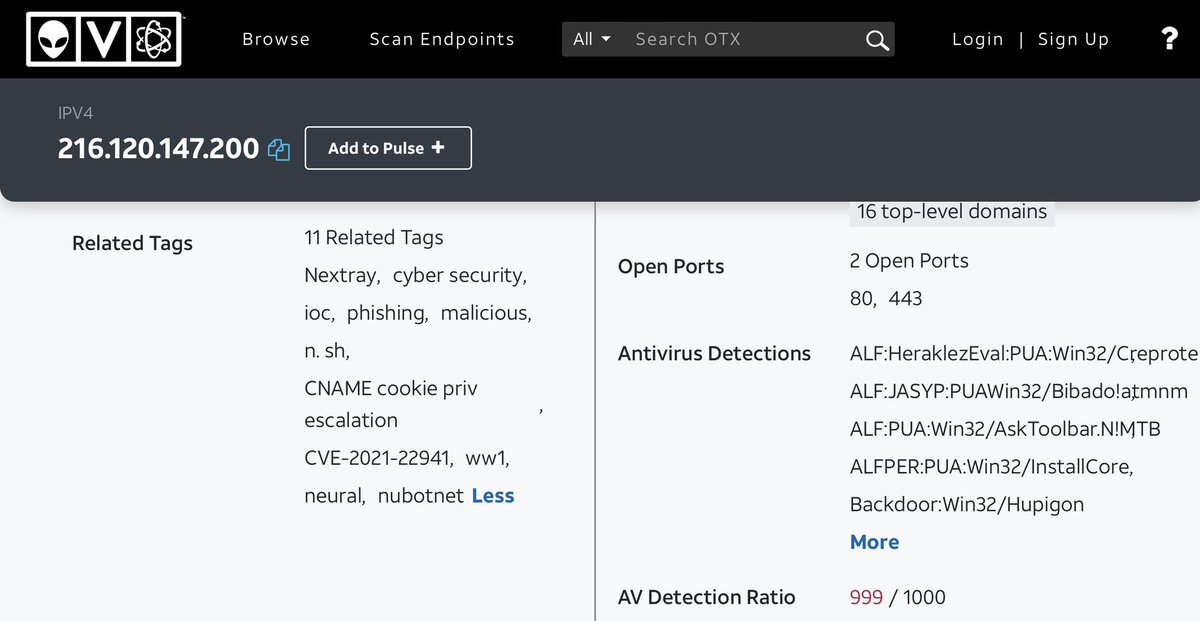The height and width of the screenshot is (621, 1200).
Task: Open the cyber security tag
Action: coord(457,275)
